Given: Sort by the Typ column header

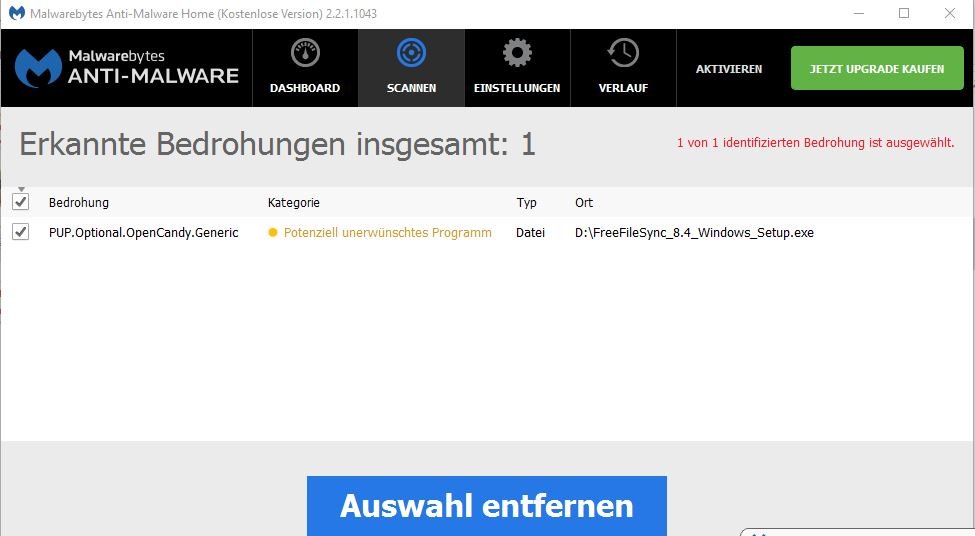Looking at the screenshot, I should click(526, 203).
